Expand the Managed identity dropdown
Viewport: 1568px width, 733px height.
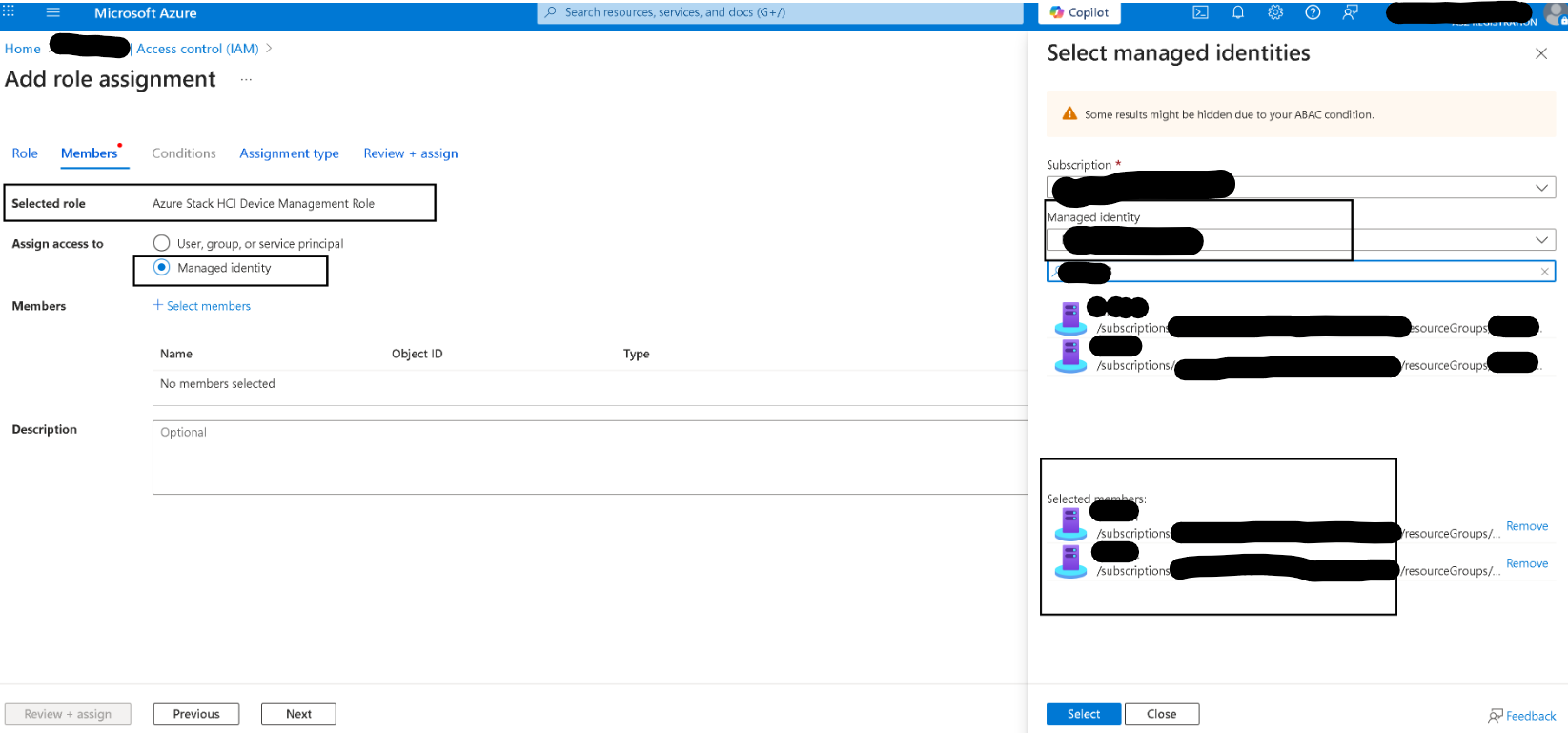[x=1540, y=240]
